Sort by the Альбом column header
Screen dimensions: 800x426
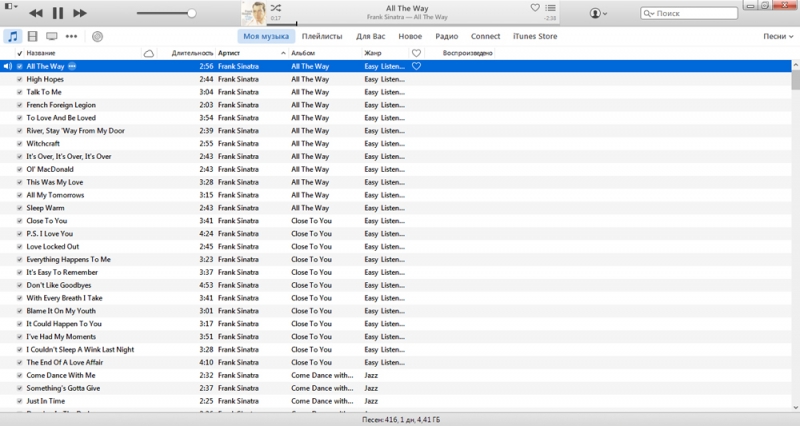click(303, 53)
